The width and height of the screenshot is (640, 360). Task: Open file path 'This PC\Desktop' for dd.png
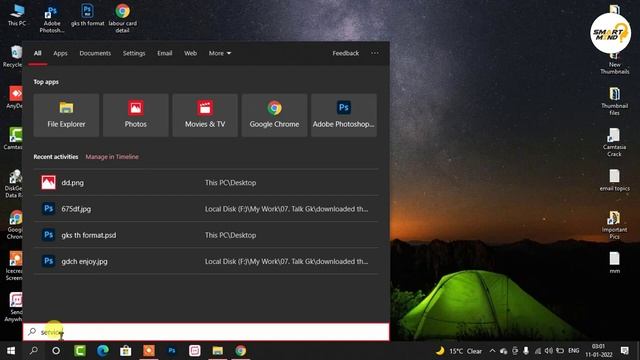coord(231,182)
